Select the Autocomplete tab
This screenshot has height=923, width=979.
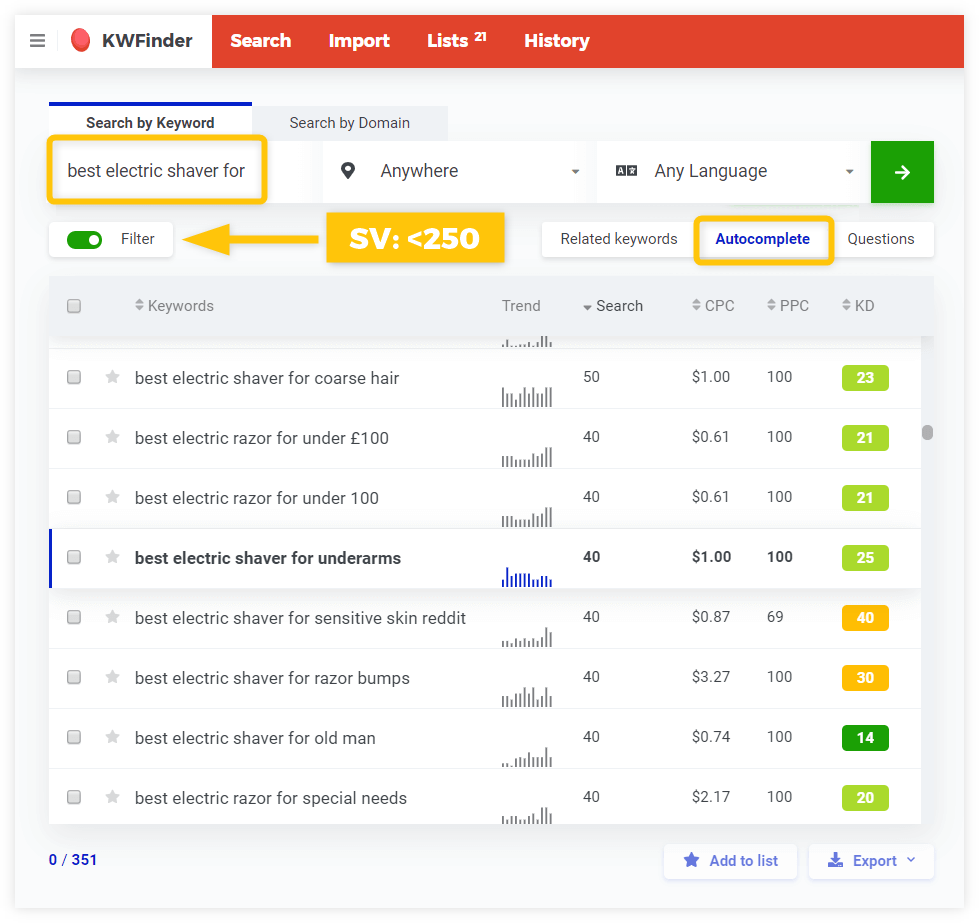coord(762,239)
